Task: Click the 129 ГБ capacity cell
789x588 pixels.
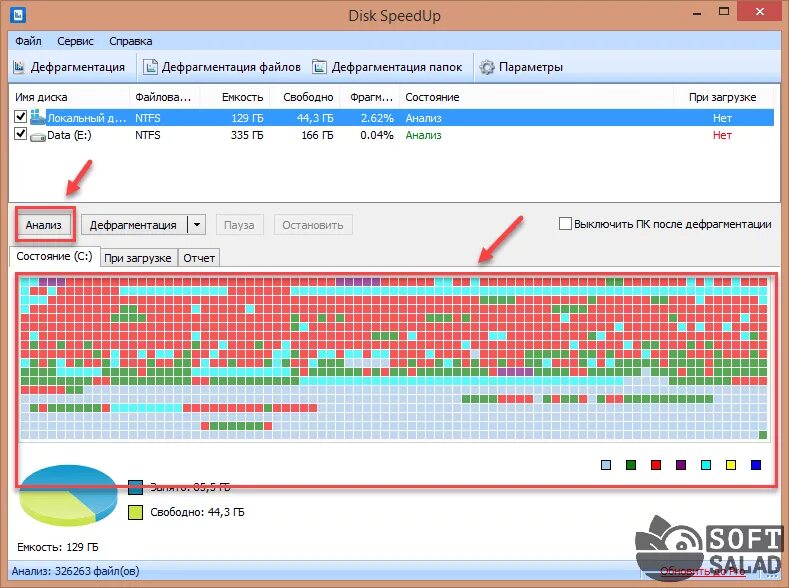Action: click(247, 118)
